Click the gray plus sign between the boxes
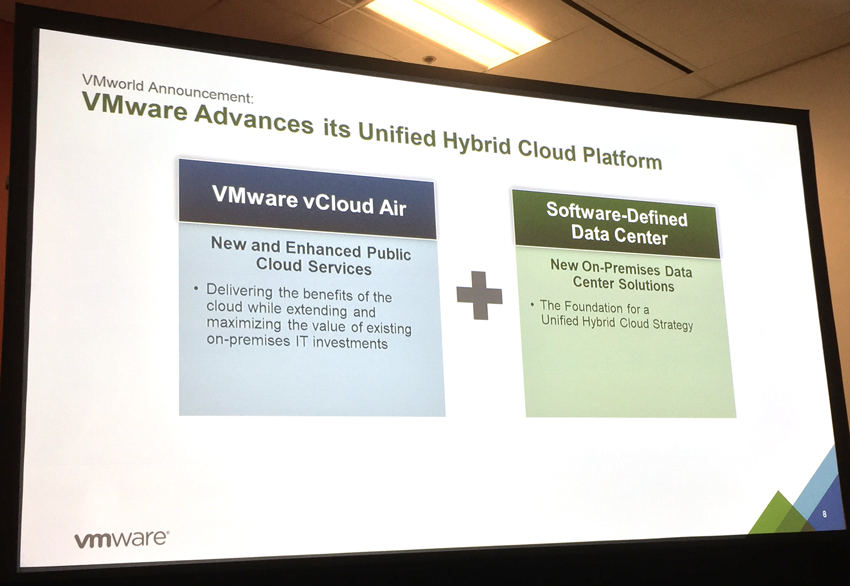 (479, 295)
